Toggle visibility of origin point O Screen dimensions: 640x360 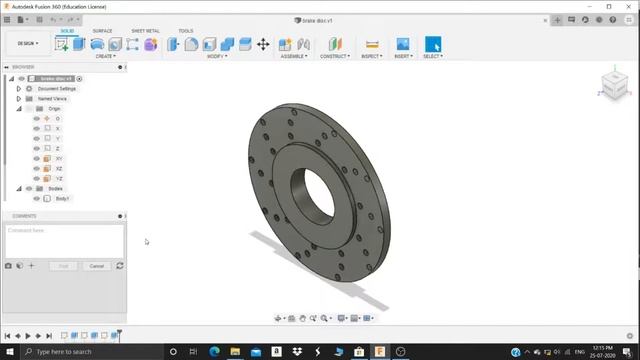pyautogui.click(x=37, y=118)
